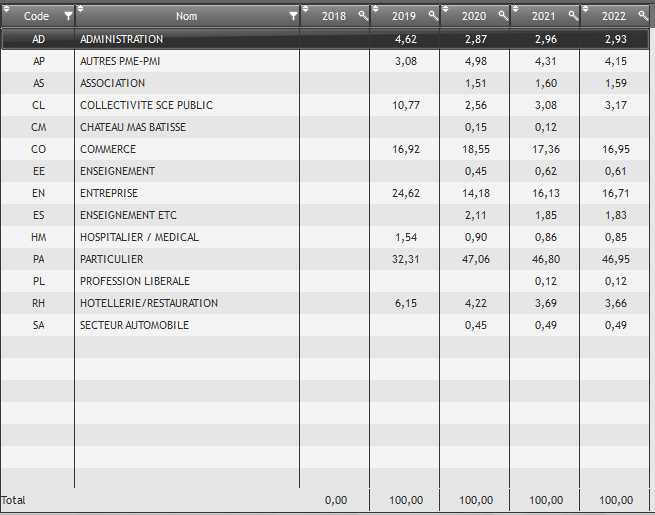The height and width of the screenshot is (515, 655).
Task: Click the search magnifier in 2021 column
Action: (573, 16)
